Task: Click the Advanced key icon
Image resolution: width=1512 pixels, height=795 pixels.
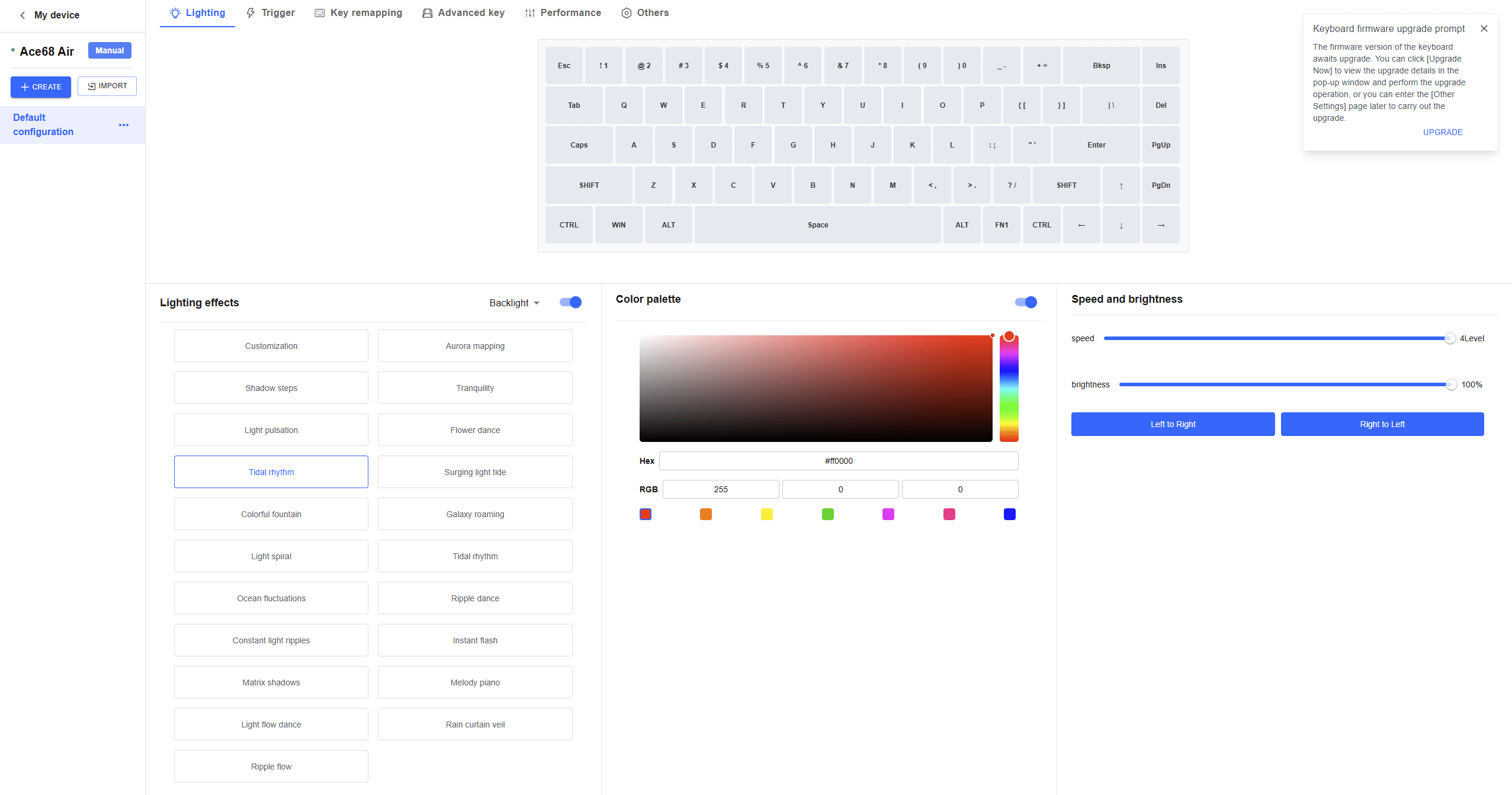Action: [427, 13]
